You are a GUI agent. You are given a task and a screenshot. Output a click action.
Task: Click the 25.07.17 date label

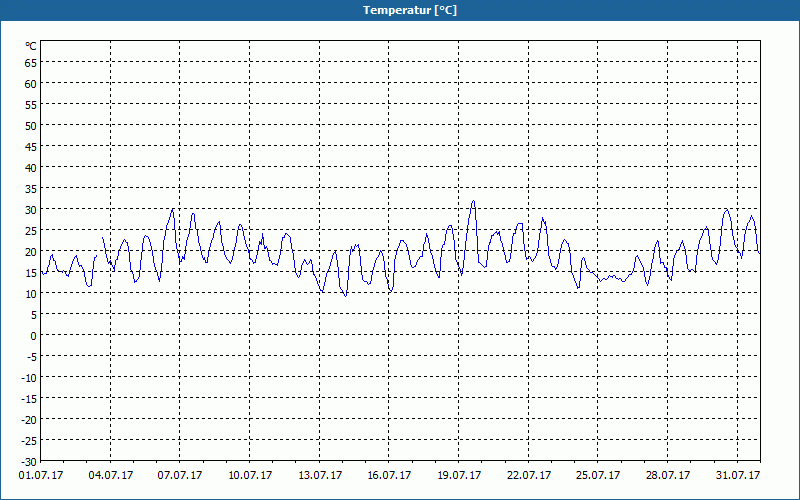(598, 475)
